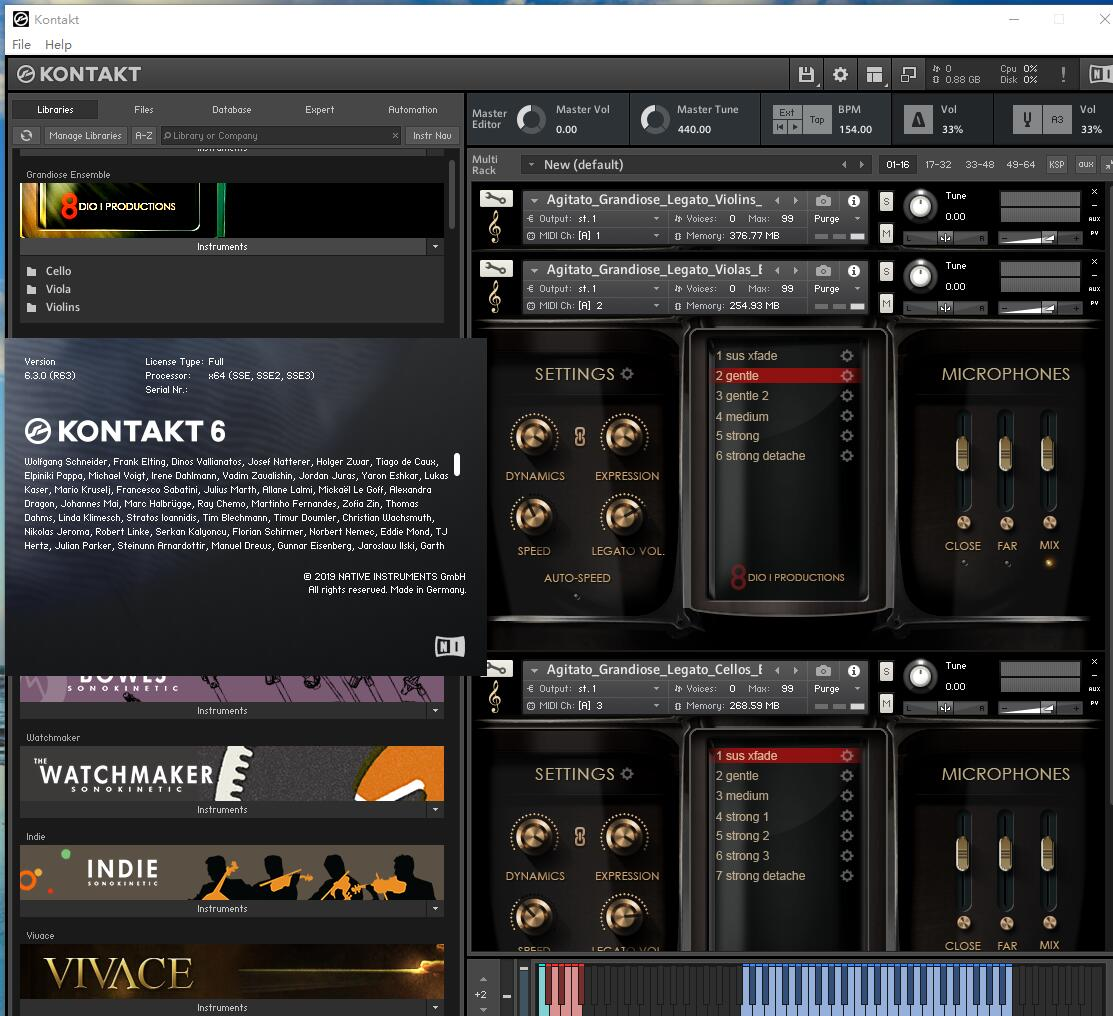
Task: Click the info icon on the Cellos instrument header
Action: [853, 670]
